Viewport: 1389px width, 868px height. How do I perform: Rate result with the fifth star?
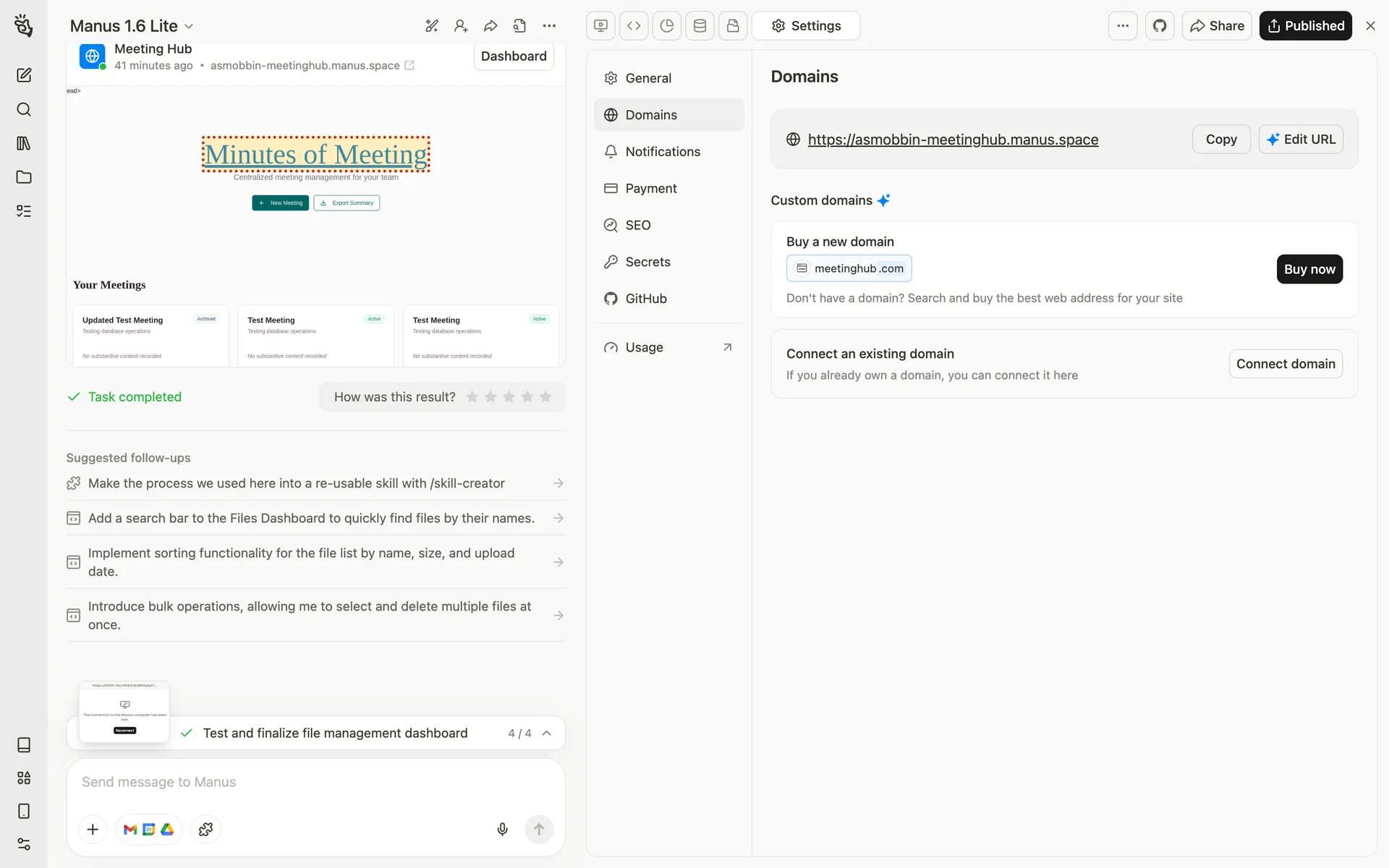click(x=545, y=397)
